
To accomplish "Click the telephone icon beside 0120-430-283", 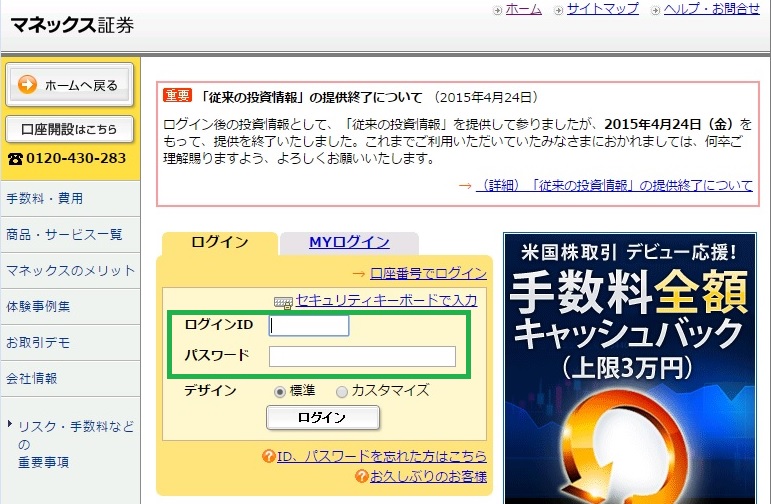I will [x=15, y=159].
